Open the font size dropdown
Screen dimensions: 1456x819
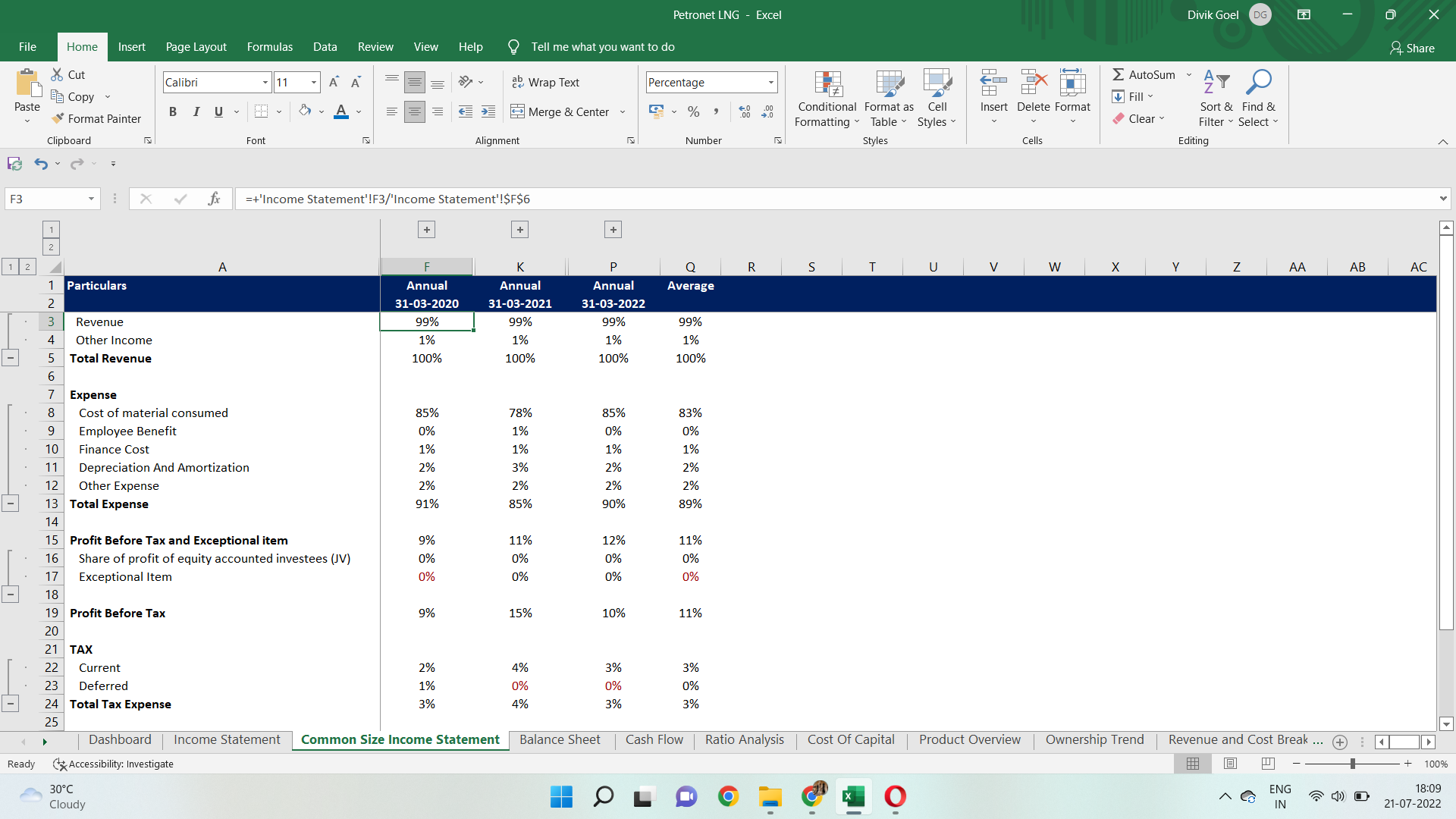click(x=314, y=82)
